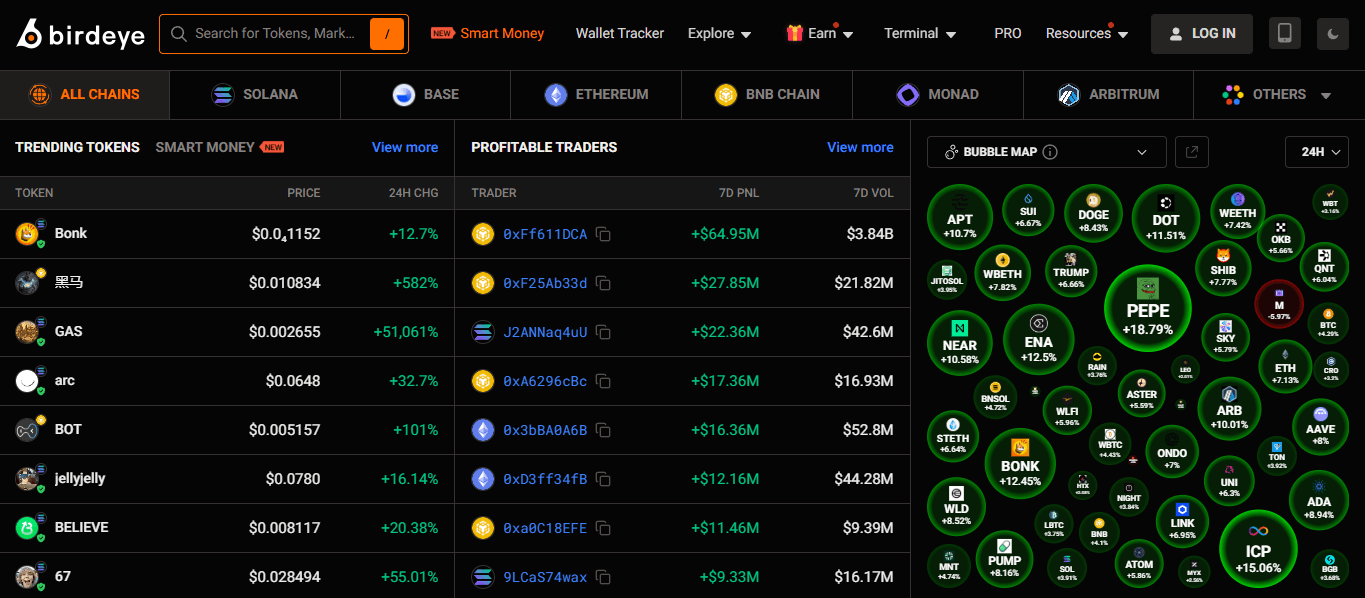The height and width of the screenshot is (598, 1365).
Task: Open the Bubble Map view dropdown
Action: pos(1046,152)
